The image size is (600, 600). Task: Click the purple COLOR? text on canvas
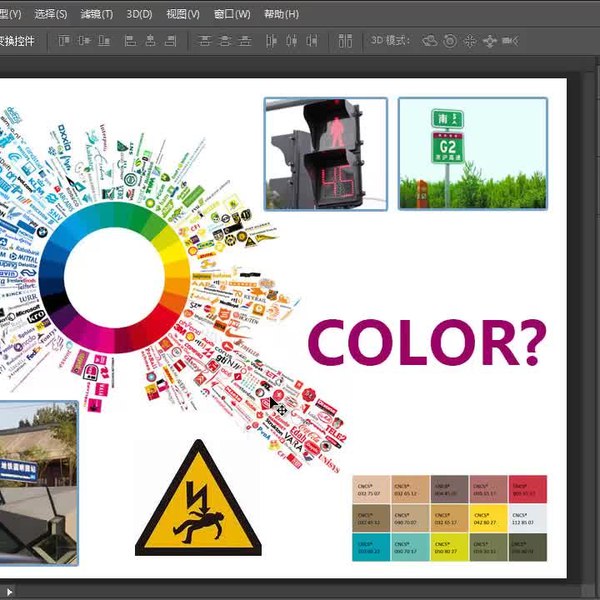coord(427,342)
